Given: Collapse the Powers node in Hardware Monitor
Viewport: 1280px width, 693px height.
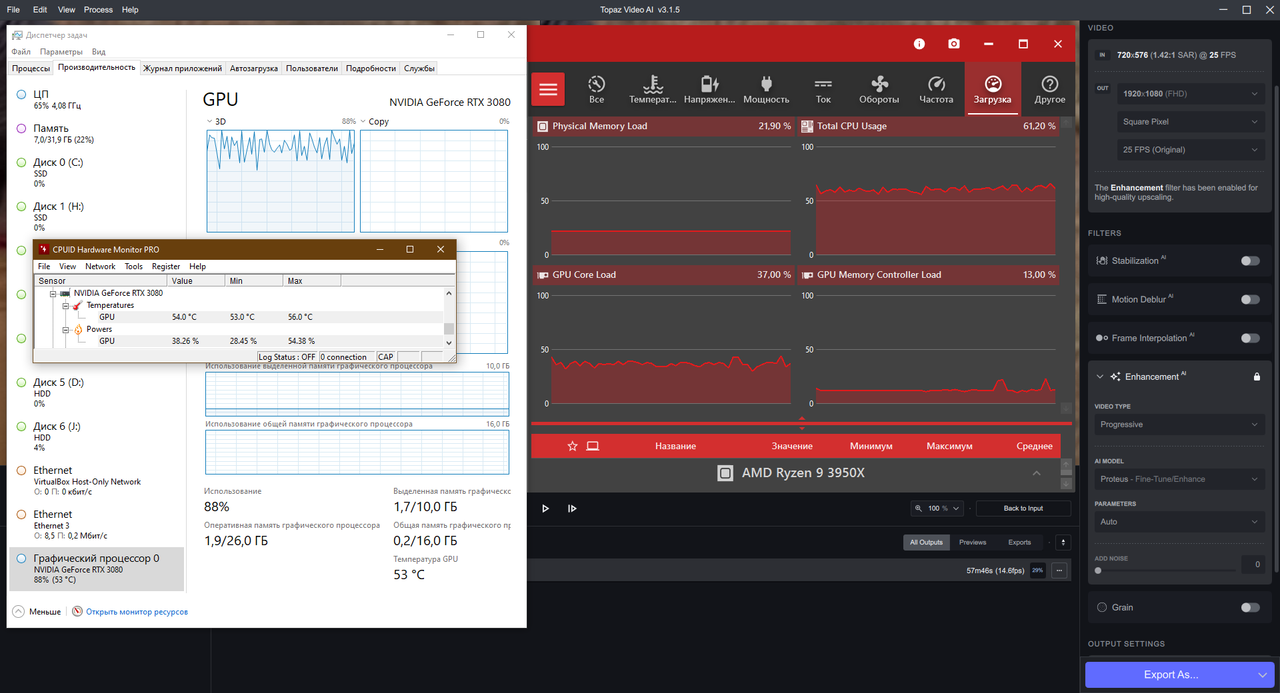Looking at the screenshot, I should coord(66,329).
